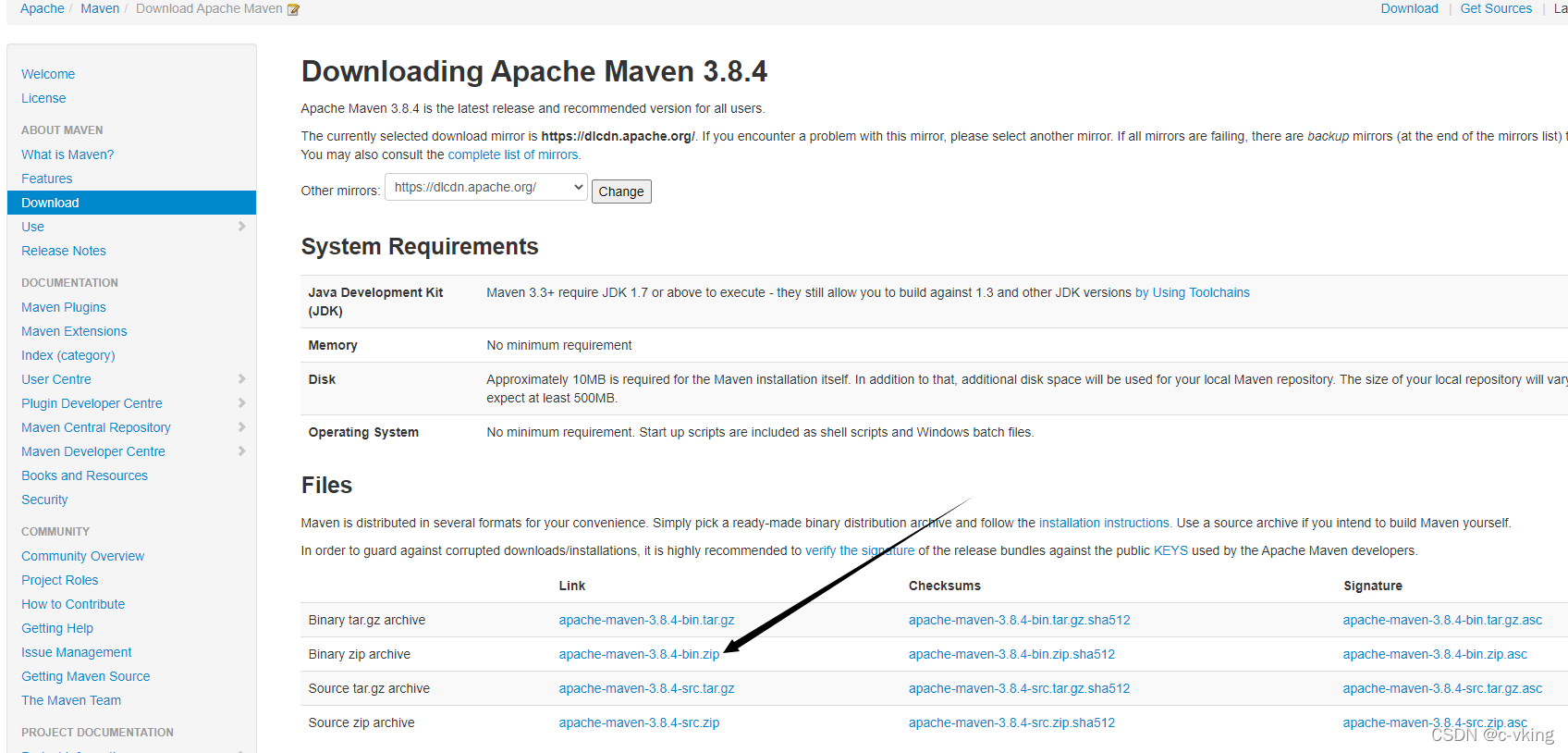Viewport: 1568px width, 753px height.
Task: Expand the Use submenu chevron
Action: click(x=241, y=226)
